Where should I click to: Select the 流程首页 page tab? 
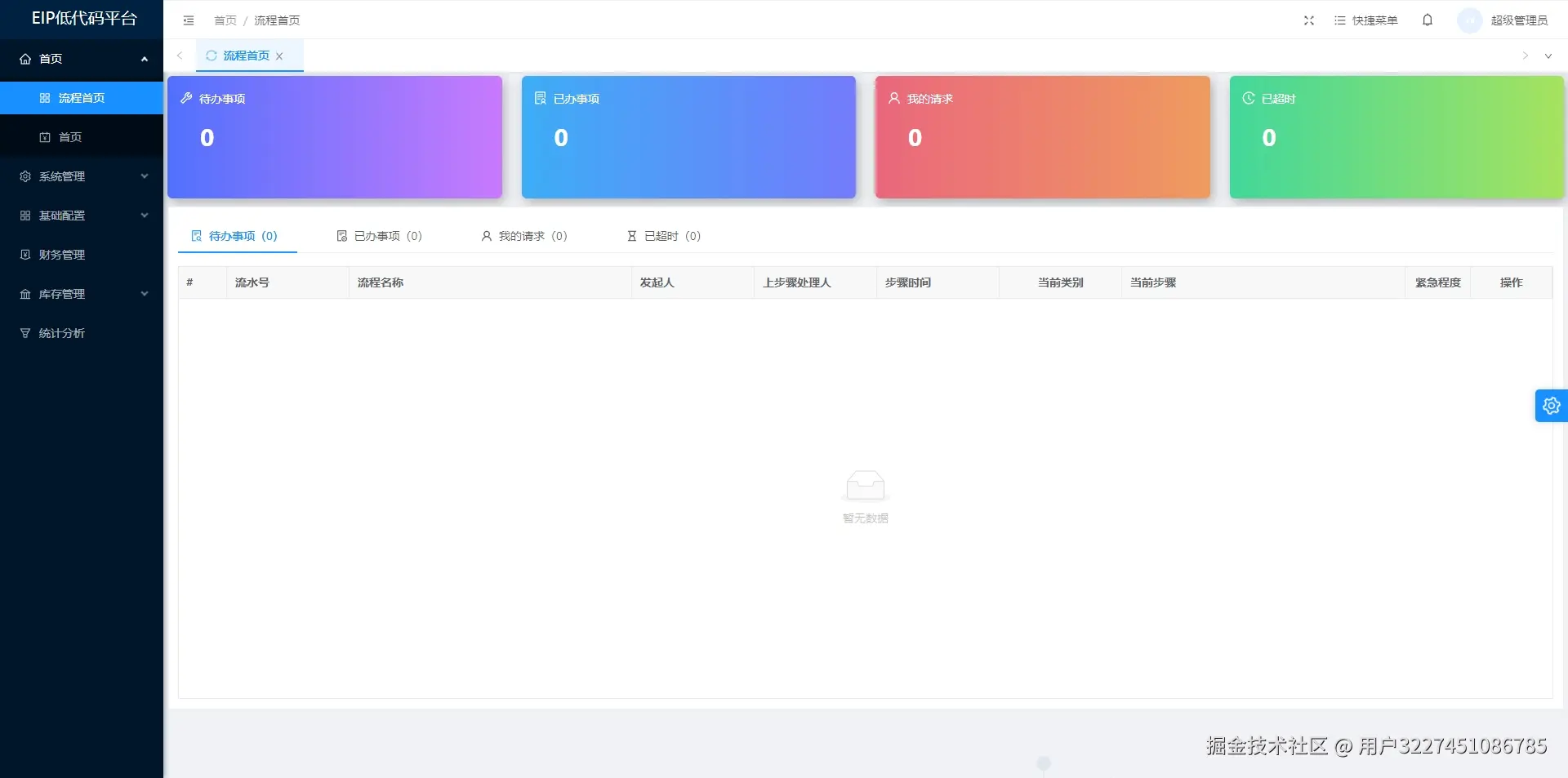[x=249, y=56]
